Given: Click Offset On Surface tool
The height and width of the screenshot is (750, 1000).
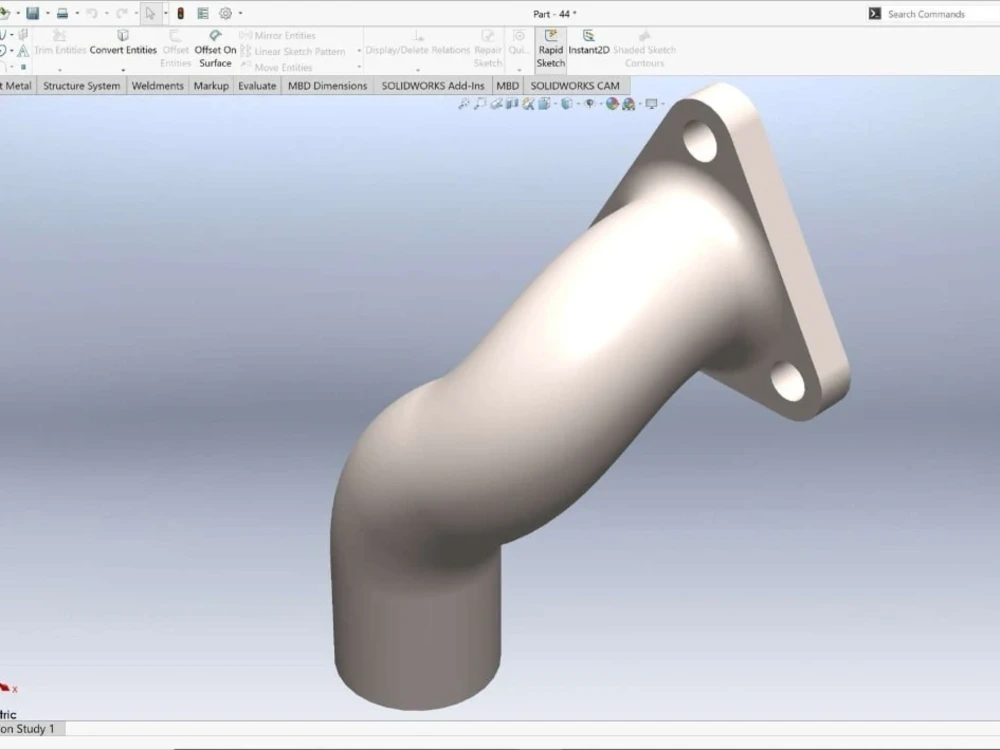Looking at the screenshot, I should coord(215,49).
